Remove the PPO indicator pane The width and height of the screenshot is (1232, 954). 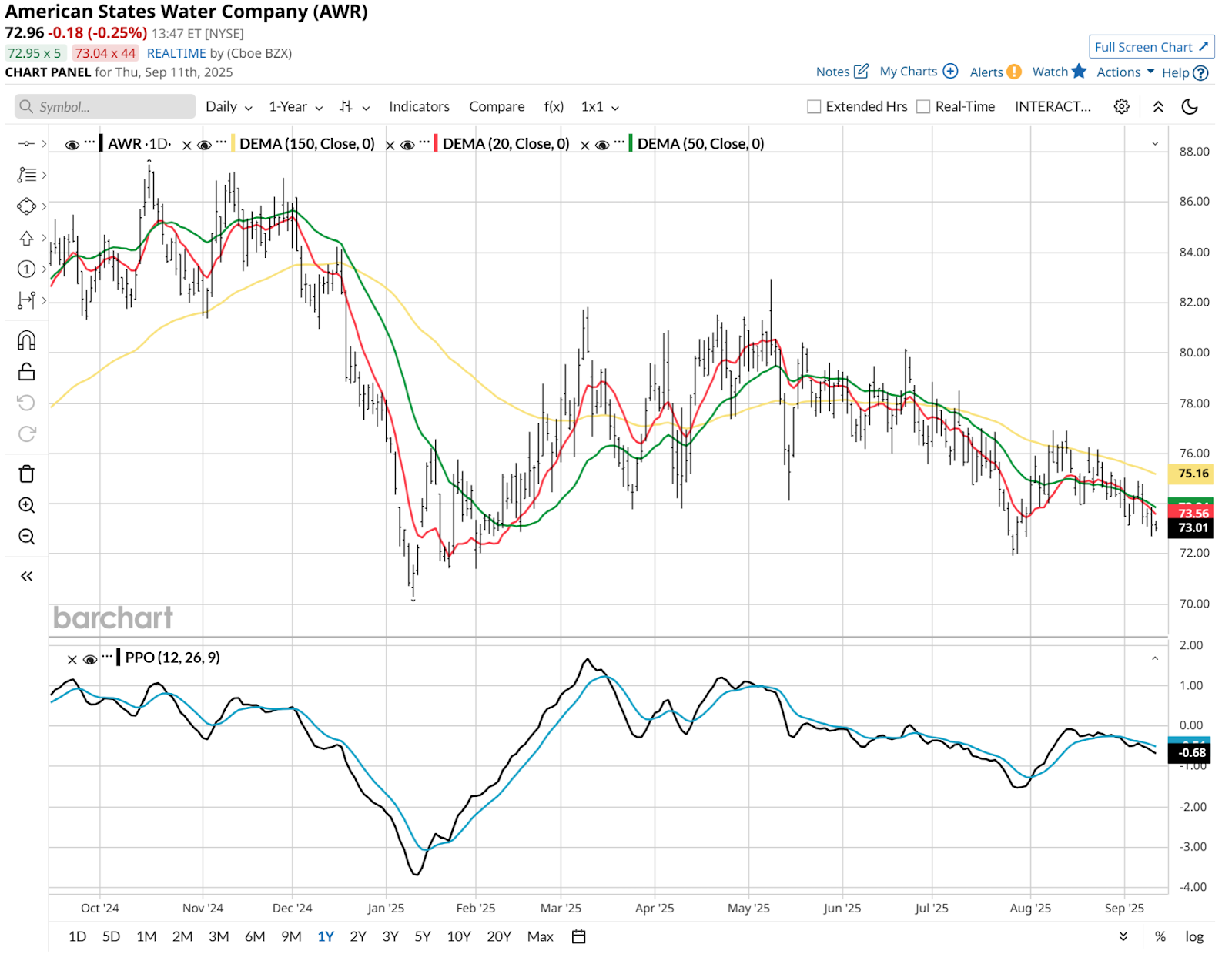click(x=72, y=659)
